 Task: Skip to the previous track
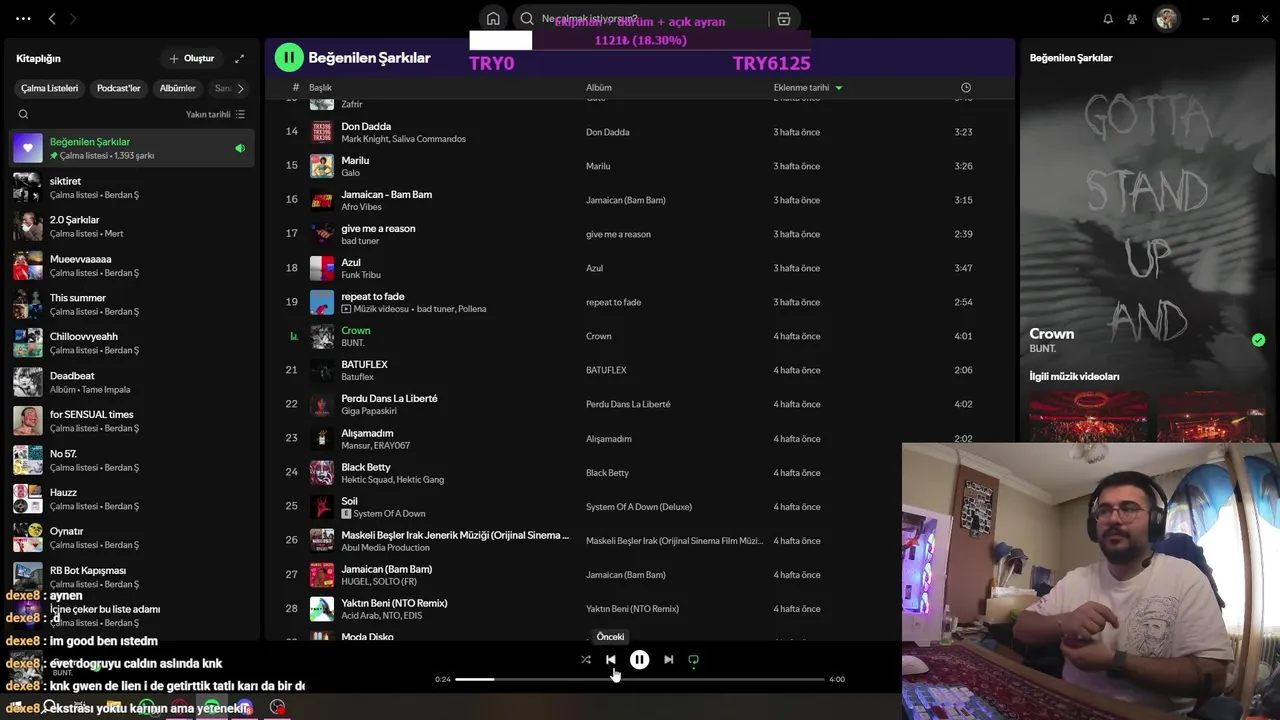(610, 659)
